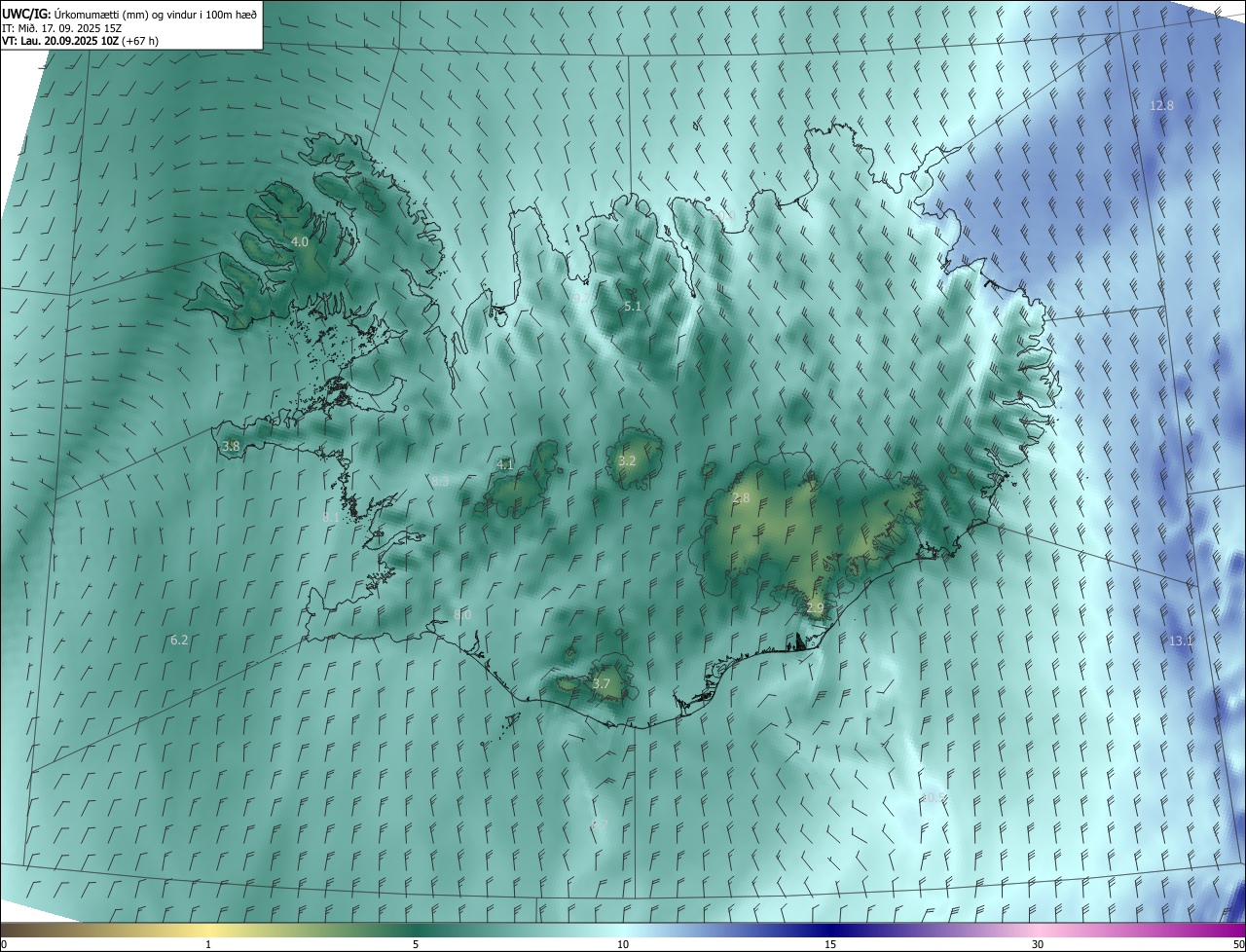Pick the pink color at scale 30
Image resolution: width=1246 pixels, height=952 pixels.
[1038, 930]
